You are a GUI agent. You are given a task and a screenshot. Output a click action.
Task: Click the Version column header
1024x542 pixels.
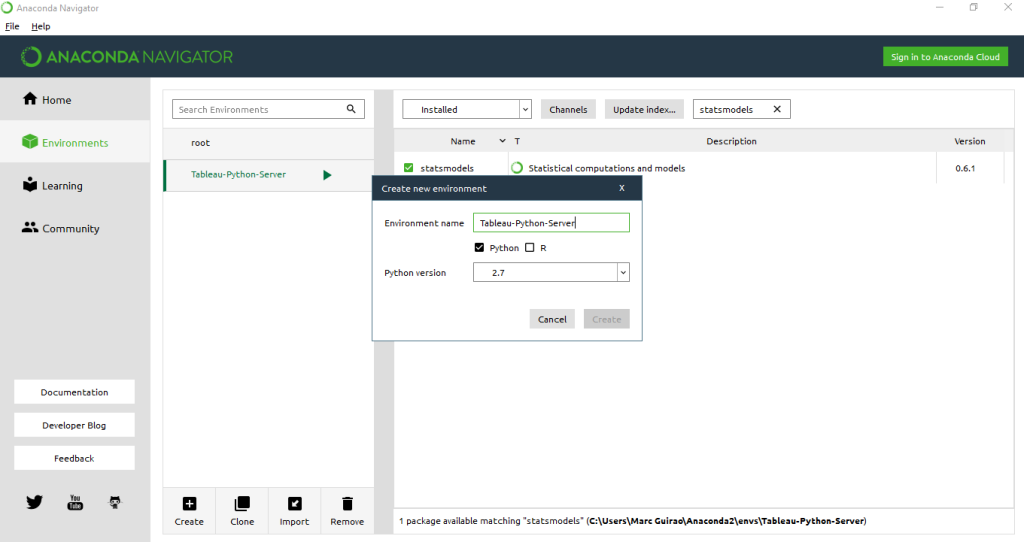(969, 141)
